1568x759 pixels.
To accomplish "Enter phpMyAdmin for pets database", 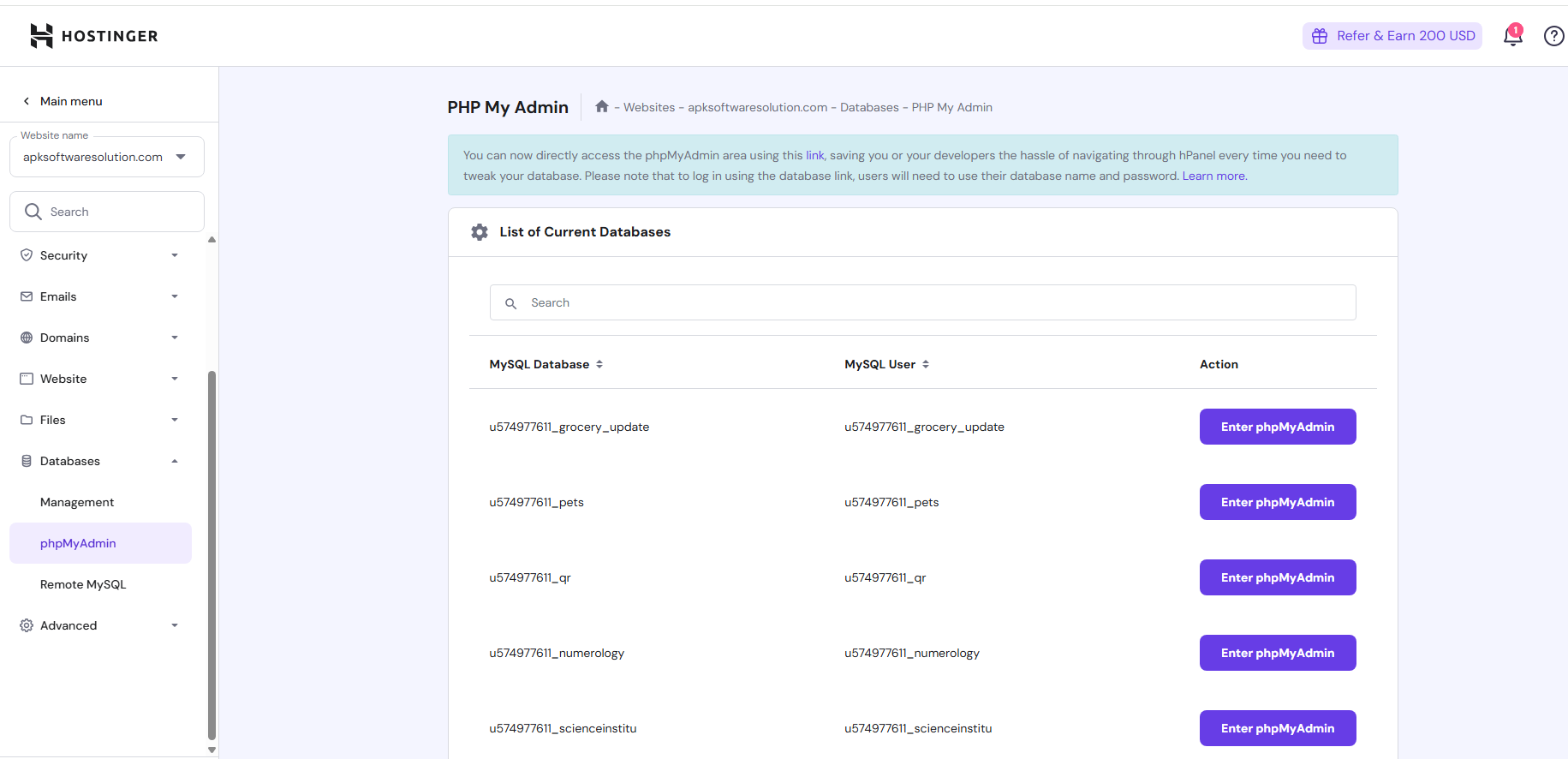I will pos(1278,502).
